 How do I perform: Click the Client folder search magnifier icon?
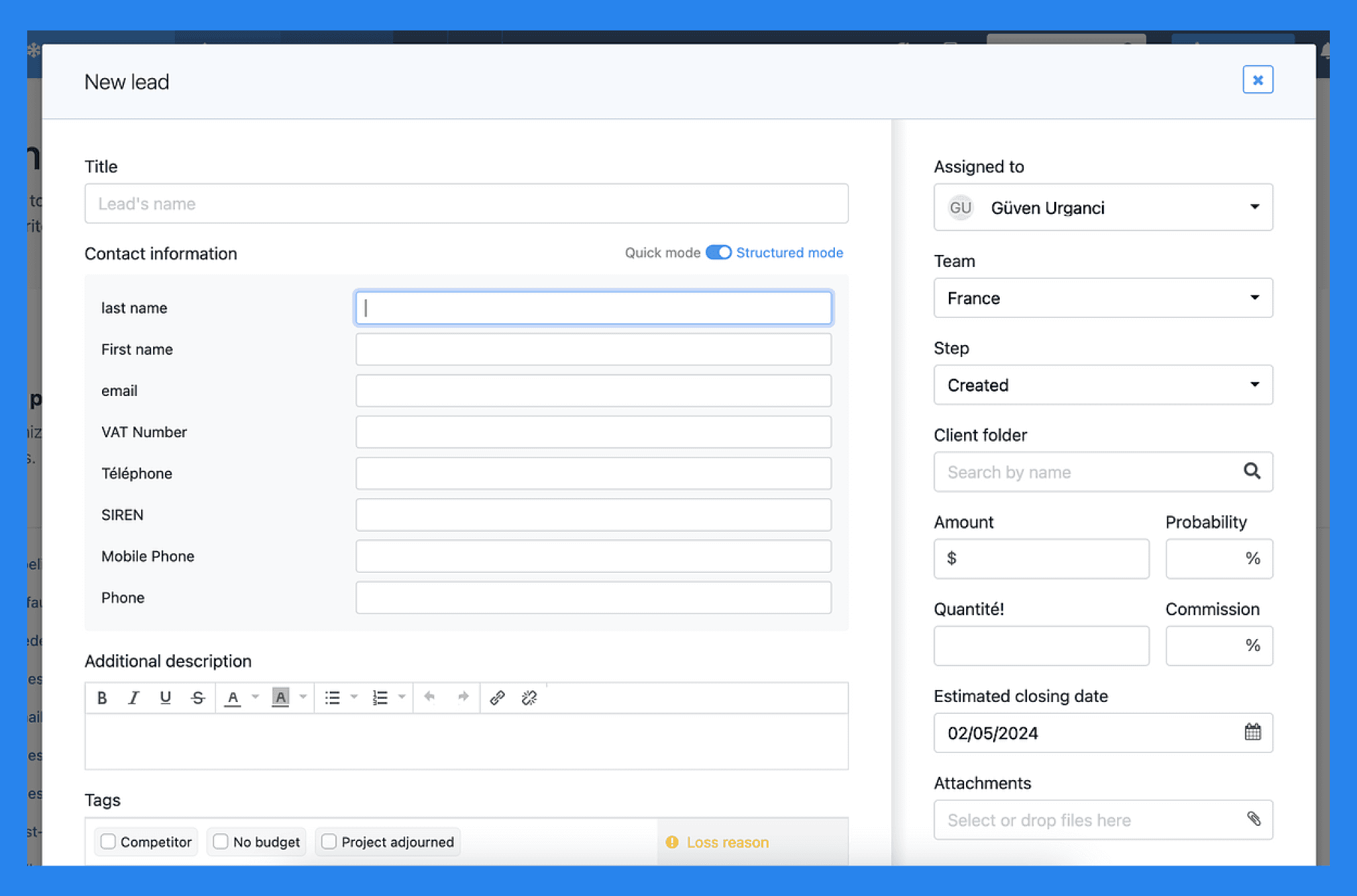pos(1251,471)
